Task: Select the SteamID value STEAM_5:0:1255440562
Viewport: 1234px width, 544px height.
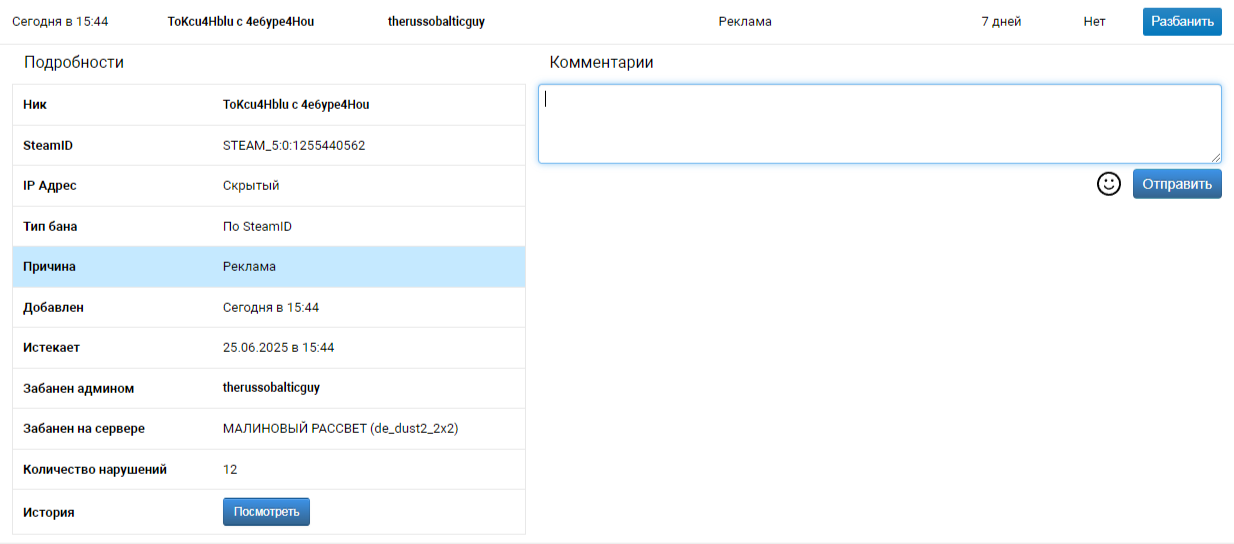Action: 294,145
